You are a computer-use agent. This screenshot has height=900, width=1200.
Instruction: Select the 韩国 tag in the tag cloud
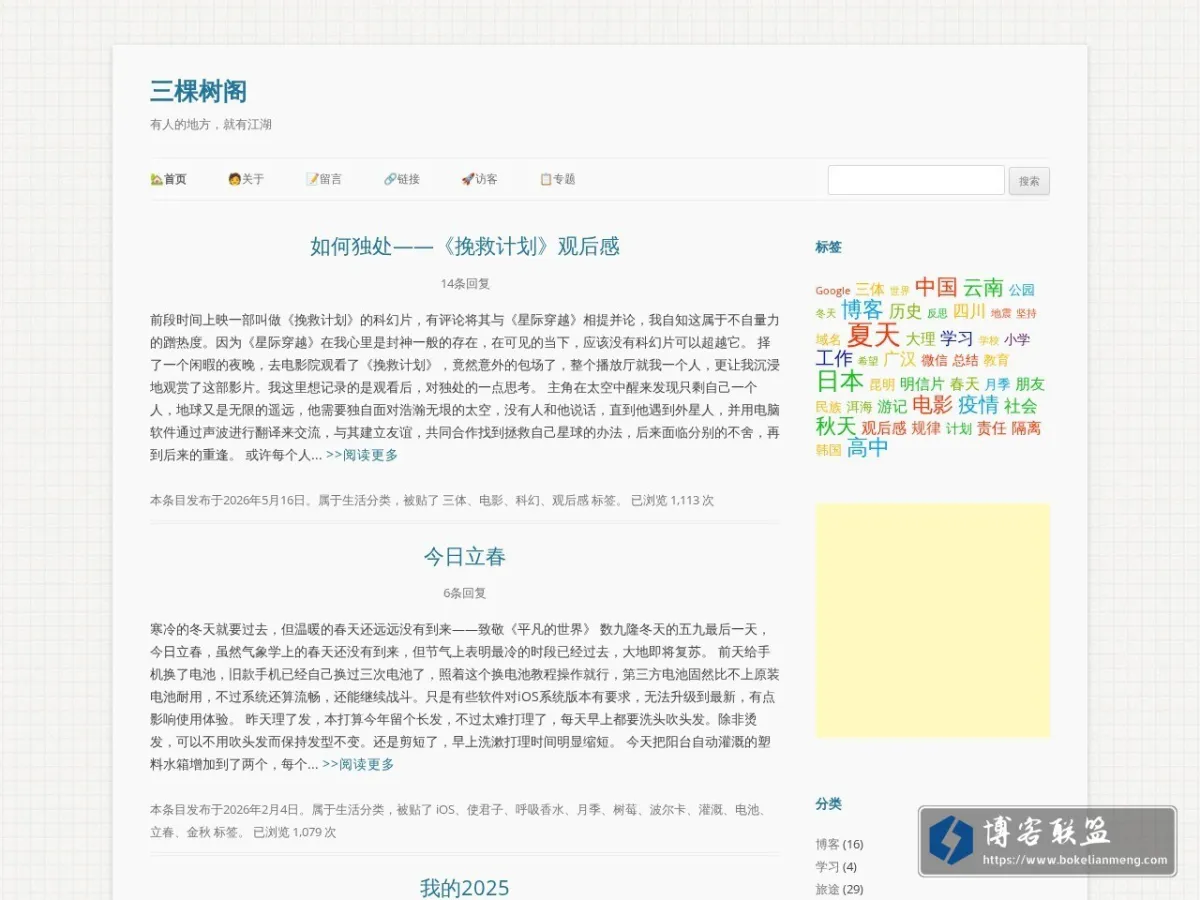pos(828,450)
